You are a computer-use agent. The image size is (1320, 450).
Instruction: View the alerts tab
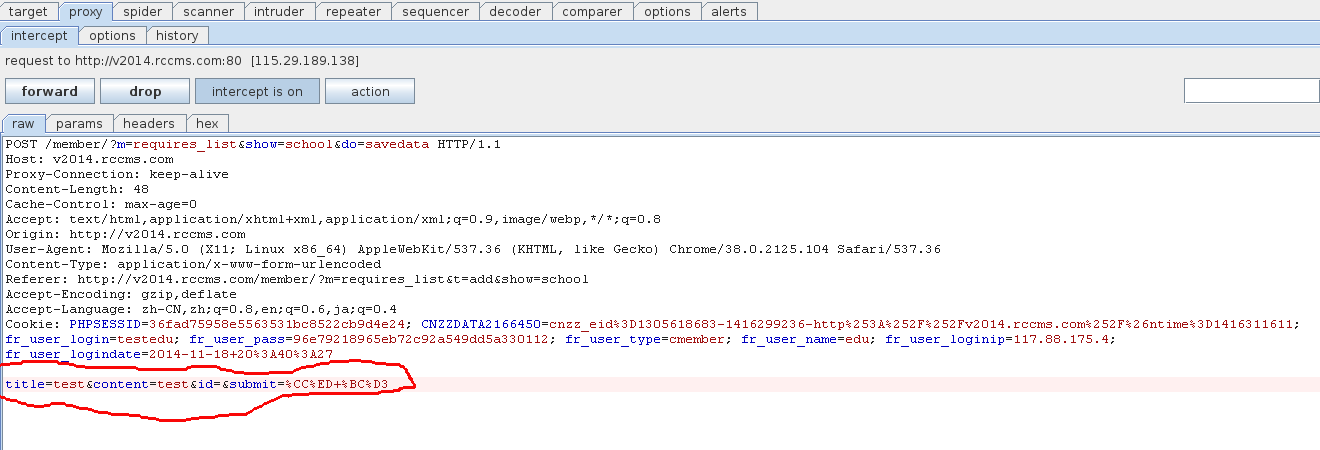[x=730, y=12]
